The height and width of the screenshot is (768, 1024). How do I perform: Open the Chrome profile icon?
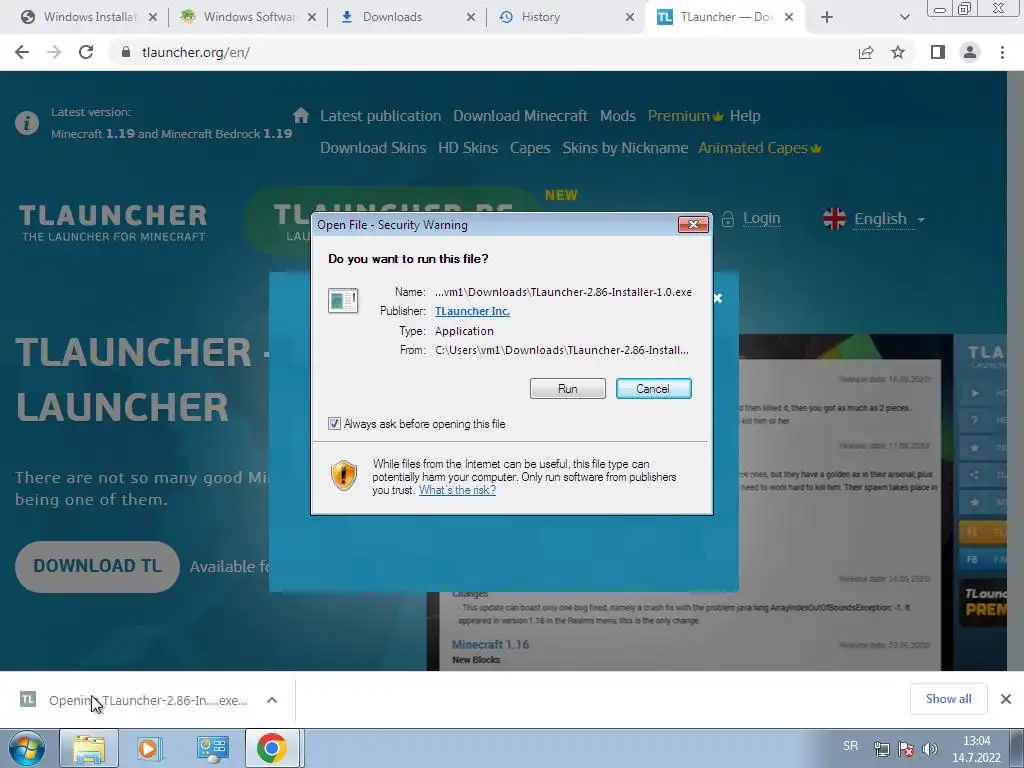970,52
